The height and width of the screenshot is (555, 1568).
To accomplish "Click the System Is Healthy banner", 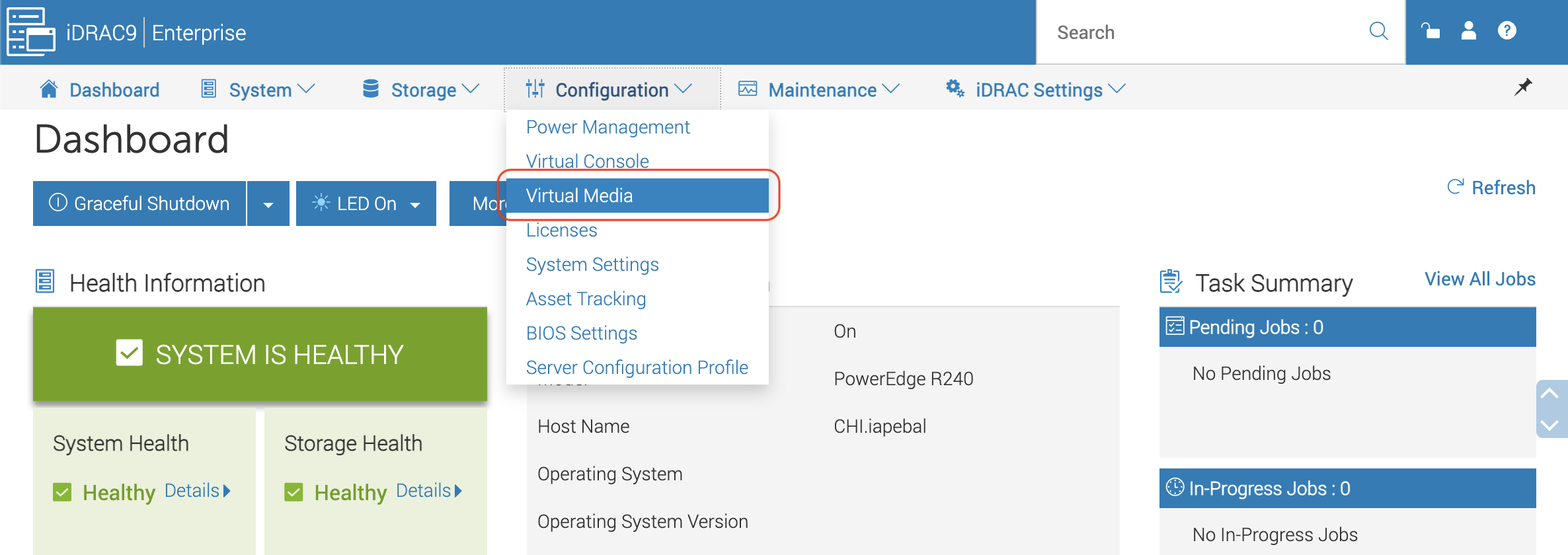I will pyautogui.click(x=260, y=354).
